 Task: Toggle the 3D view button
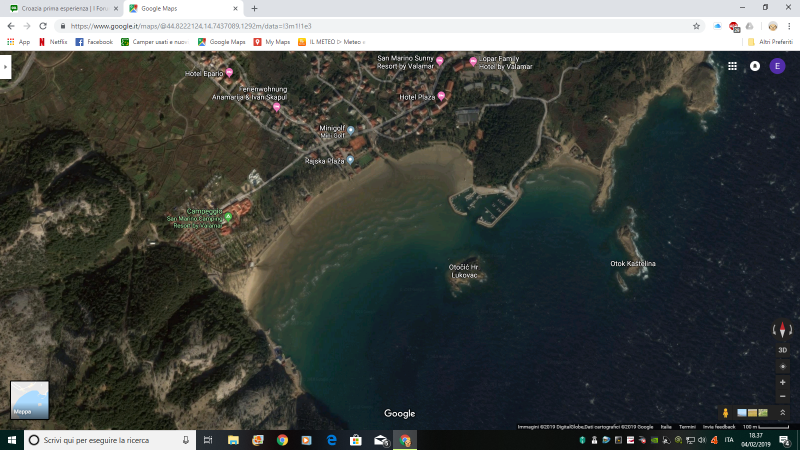click(783, 349)
